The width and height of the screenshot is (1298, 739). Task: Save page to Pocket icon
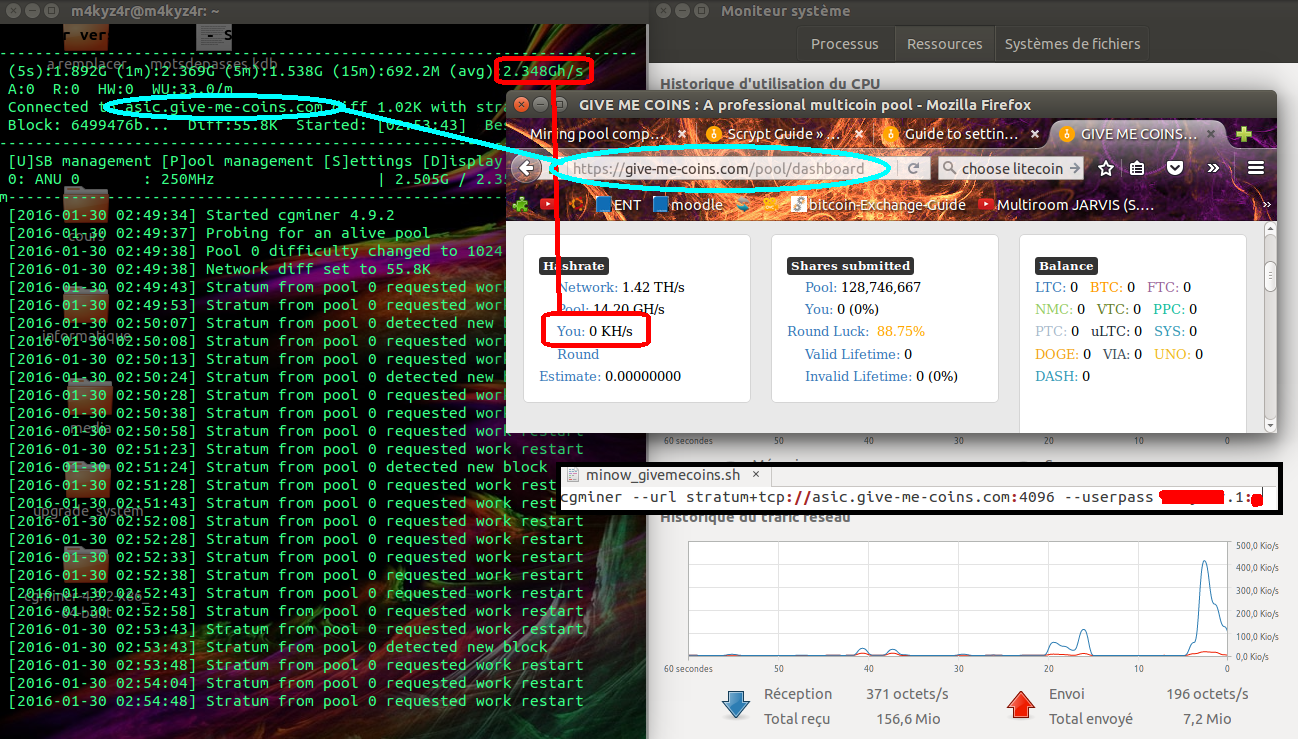pyautogui.click(x=1176, y=169)
